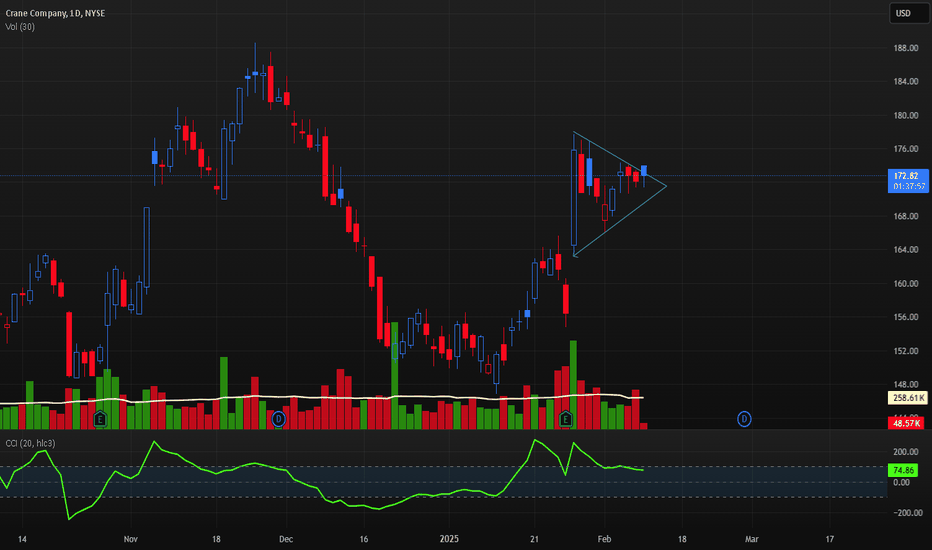Click the 160.00 price axis label
This screenshot has height=550, width=932.
tap(906, 284)
